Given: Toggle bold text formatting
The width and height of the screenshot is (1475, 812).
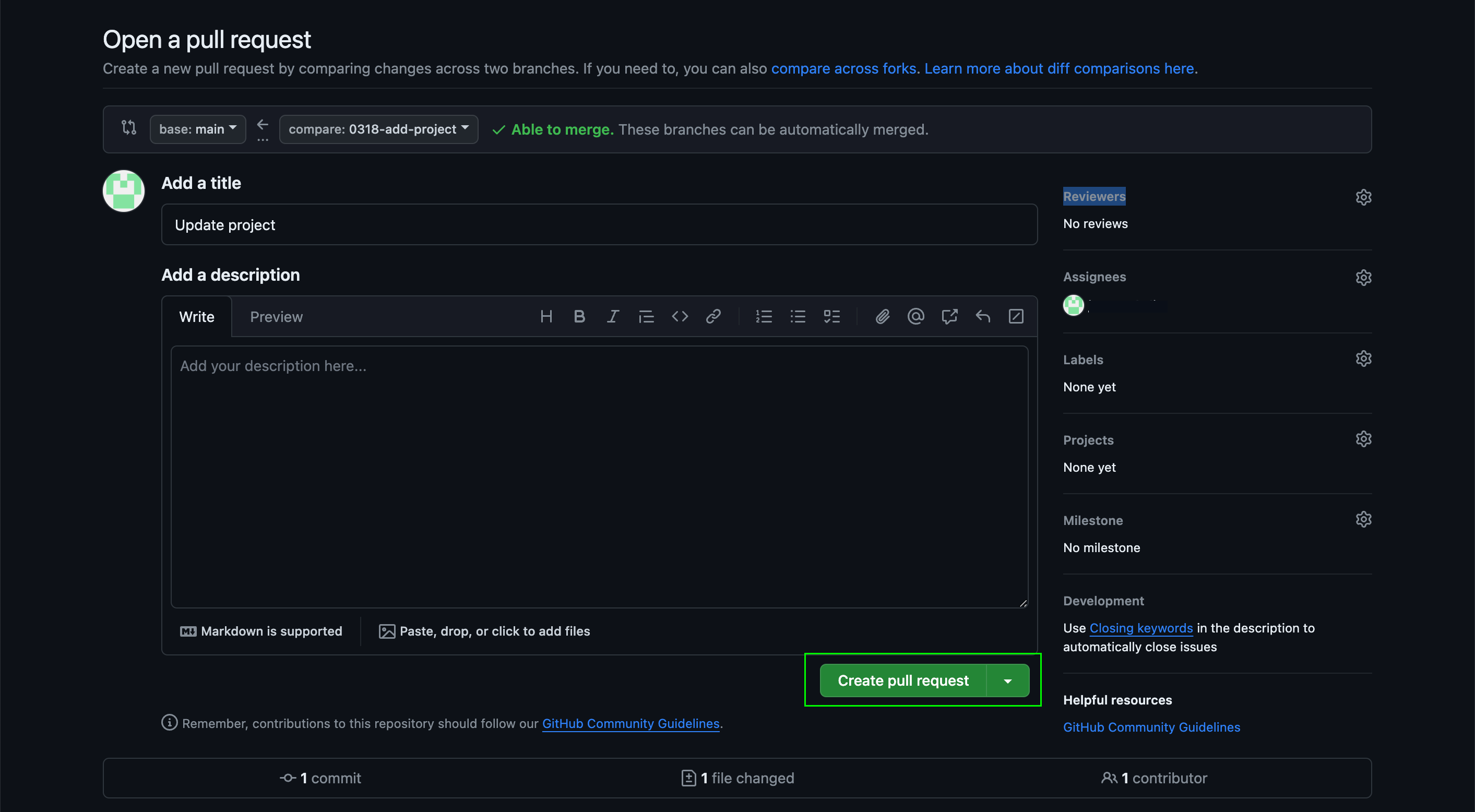Looking at the screenshot, I should click(579, 317).
